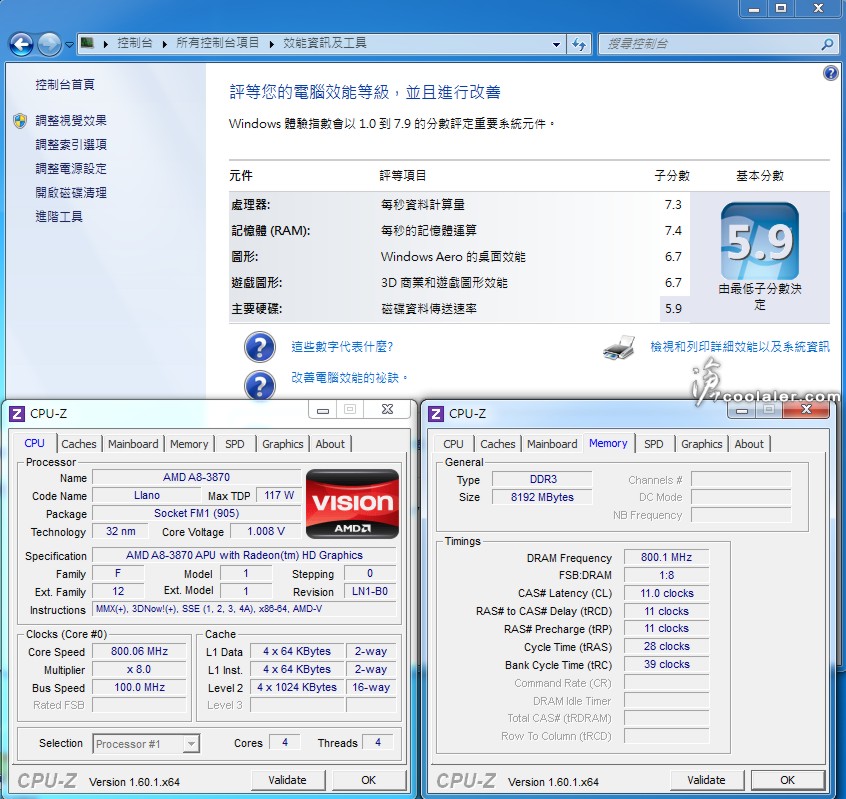Click CPU-Z logo icon in left window title
This screenshot has height=799, width=846.
click(17, 414)
